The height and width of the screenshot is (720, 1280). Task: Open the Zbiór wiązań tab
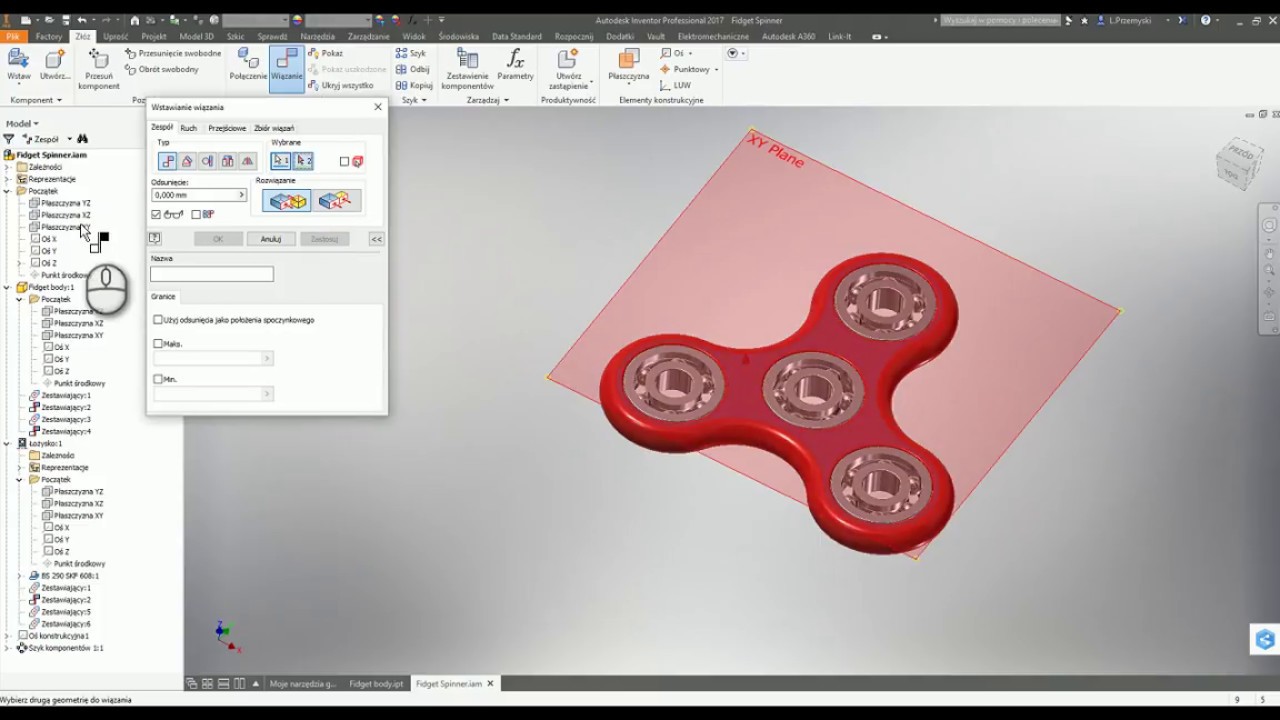[274, 128]
